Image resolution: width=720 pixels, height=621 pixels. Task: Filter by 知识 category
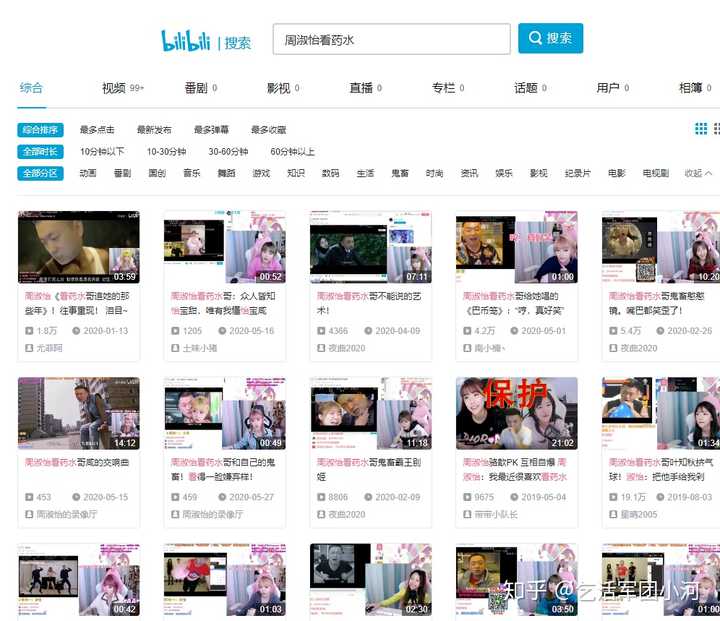point(296,173)
